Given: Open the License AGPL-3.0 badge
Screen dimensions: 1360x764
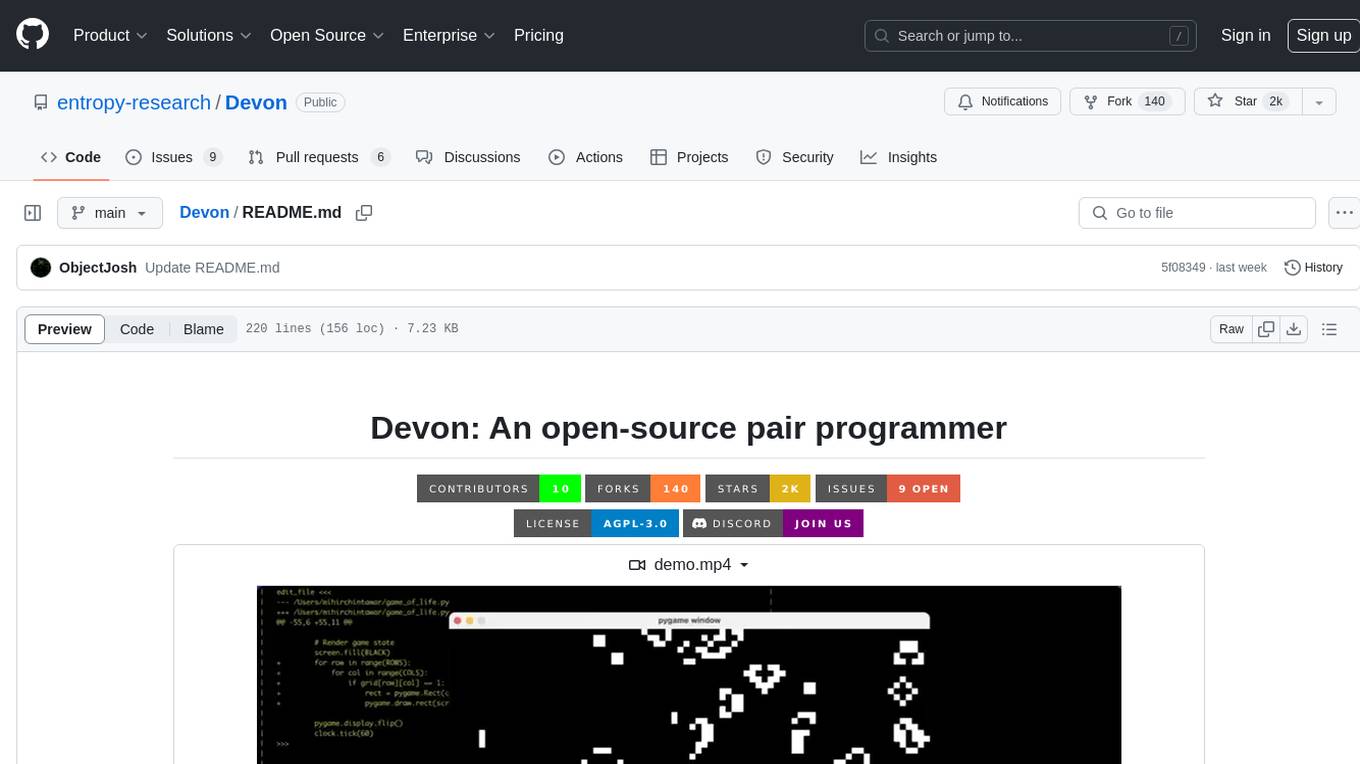Looking at the screenshot, I should point(597,523).
